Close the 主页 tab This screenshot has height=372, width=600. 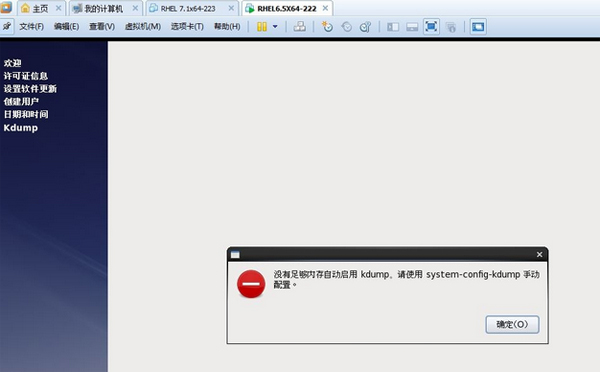[58, 8]
